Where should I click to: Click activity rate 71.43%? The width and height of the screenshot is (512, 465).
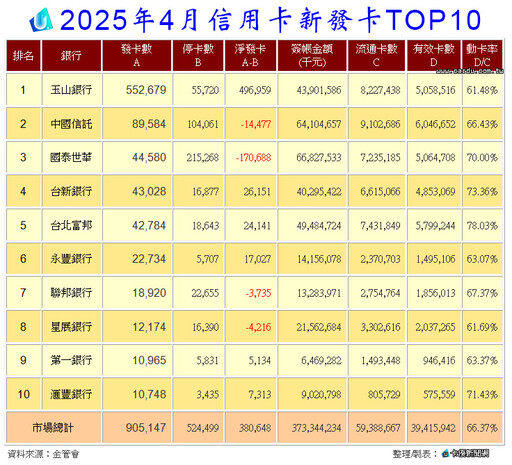coord(482,395)
